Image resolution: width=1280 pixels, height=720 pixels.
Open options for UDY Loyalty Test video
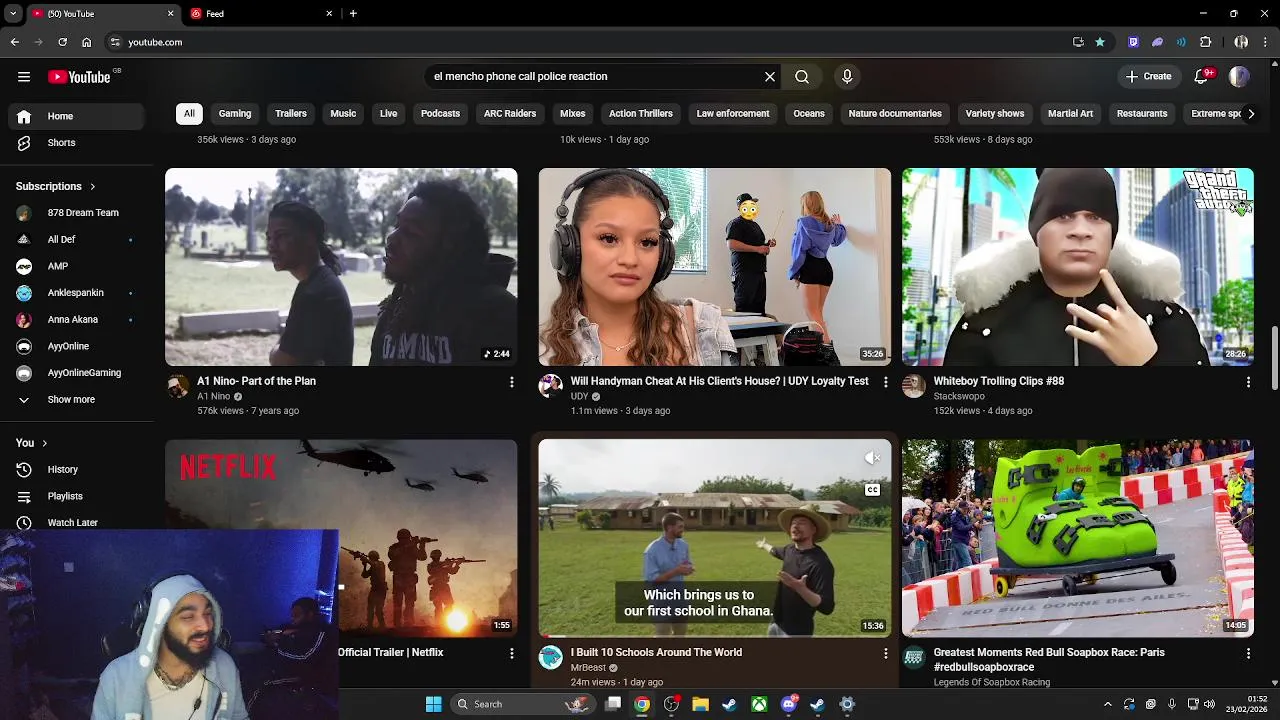pyautogui.click(x=885, y=382)
